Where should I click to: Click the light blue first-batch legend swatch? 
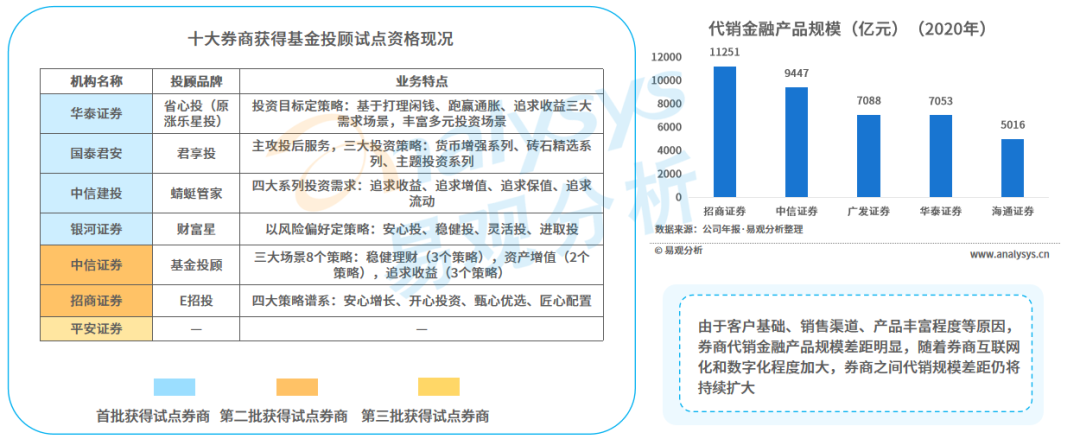coord(174,387)
